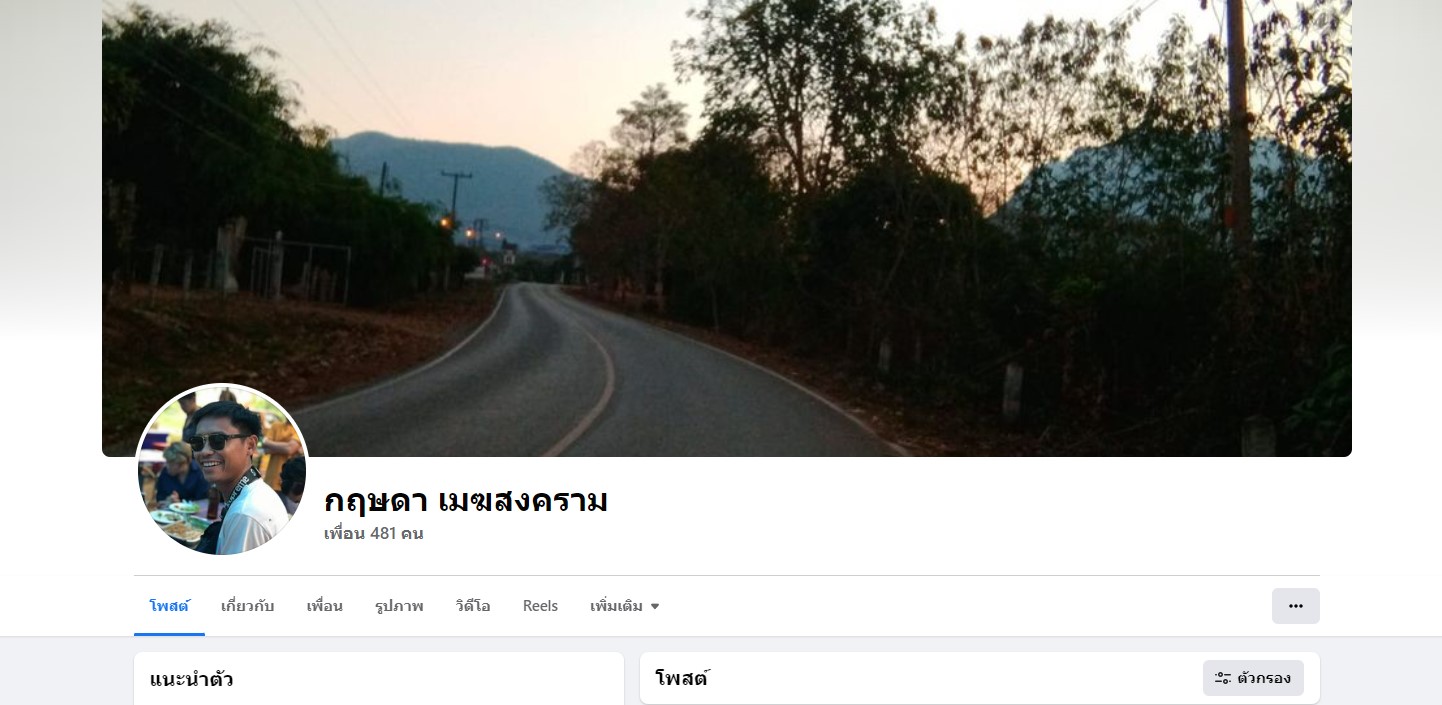Open the three-dot profile options menu

coord(1295,606)
